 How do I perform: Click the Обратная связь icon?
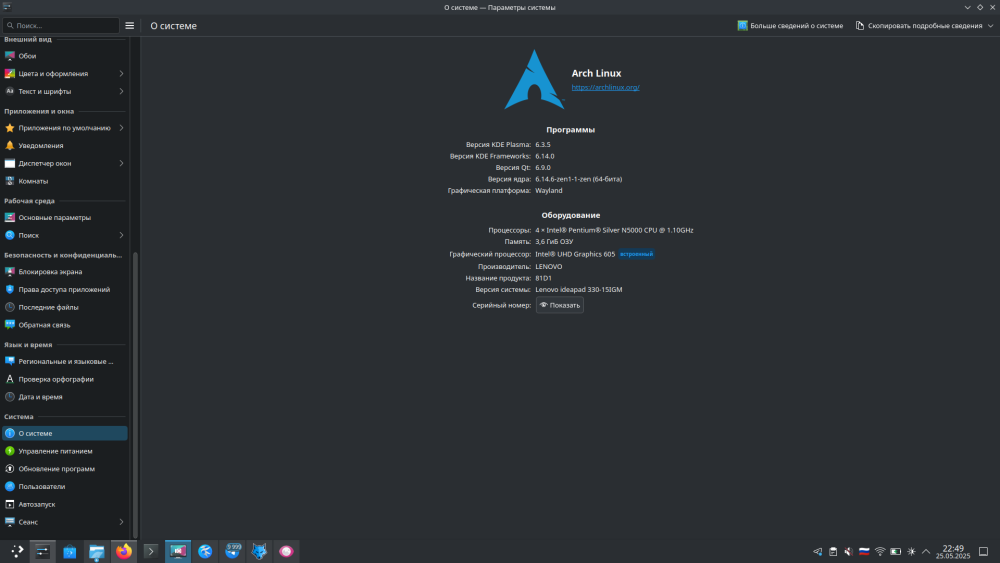[x=10, y=325]
